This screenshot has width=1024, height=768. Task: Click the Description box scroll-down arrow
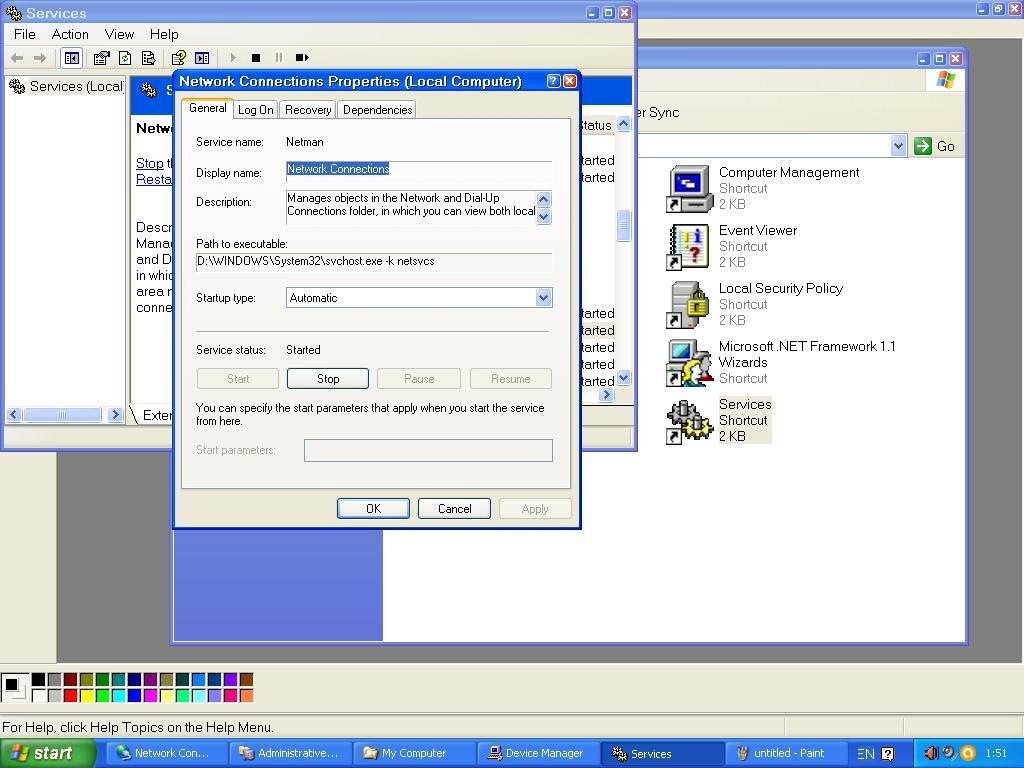click(x=543, y=217)
